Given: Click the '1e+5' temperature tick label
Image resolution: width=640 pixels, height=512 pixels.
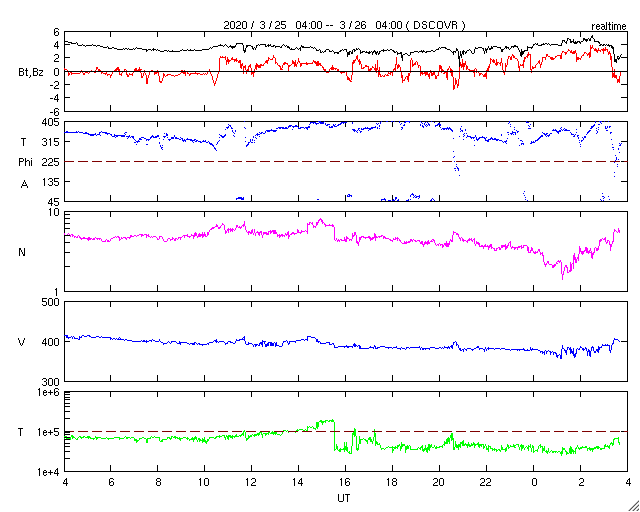Looking at the screenshot, I should tap(50, 432).
